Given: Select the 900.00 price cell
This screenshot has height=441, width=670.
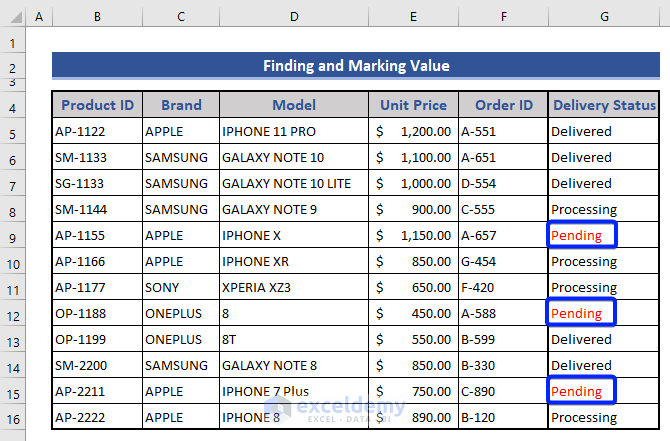Looking at the screenshot, I should (413, 209).
